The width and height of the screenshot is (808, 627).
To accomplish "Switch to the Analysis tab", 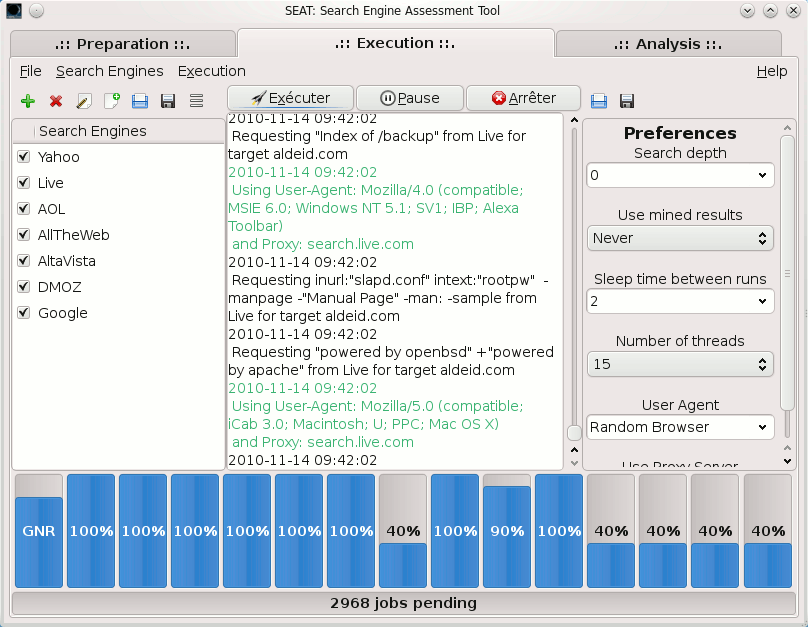I will tap(668, 44).
